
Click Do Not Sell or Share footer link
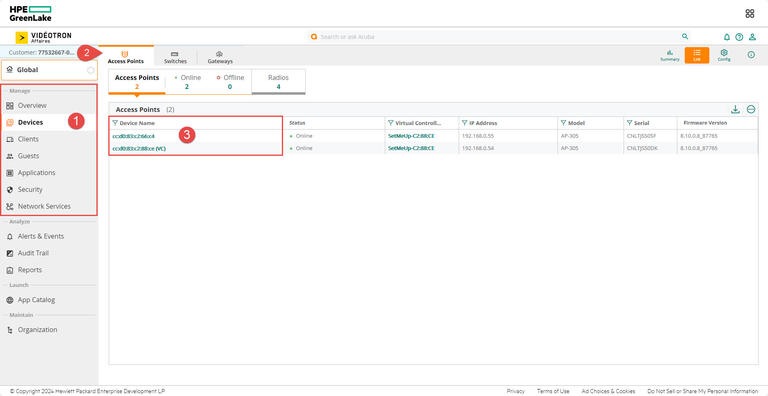tap(702, 391)
